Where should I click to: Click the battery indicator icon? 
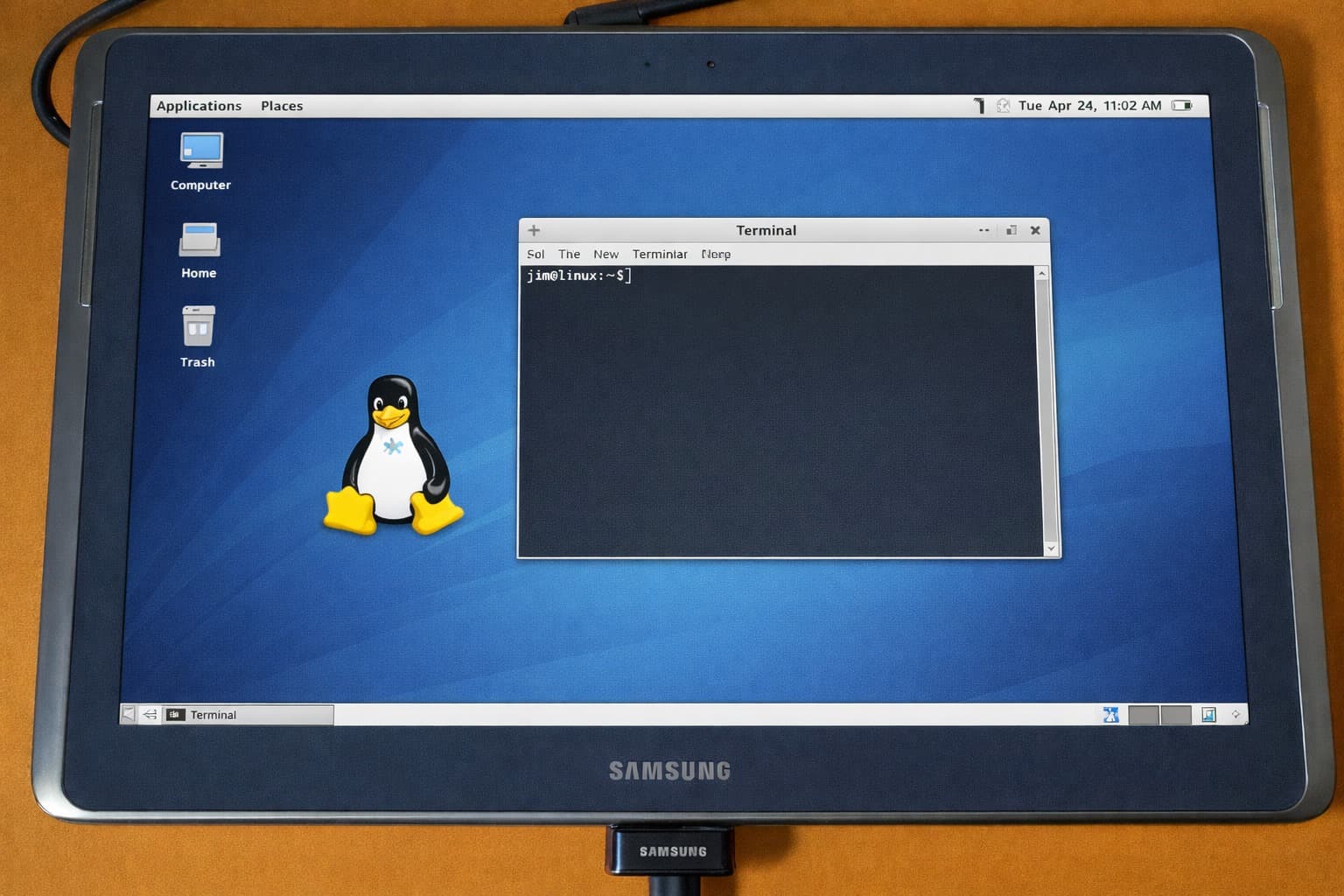[x=1182, y=106]
